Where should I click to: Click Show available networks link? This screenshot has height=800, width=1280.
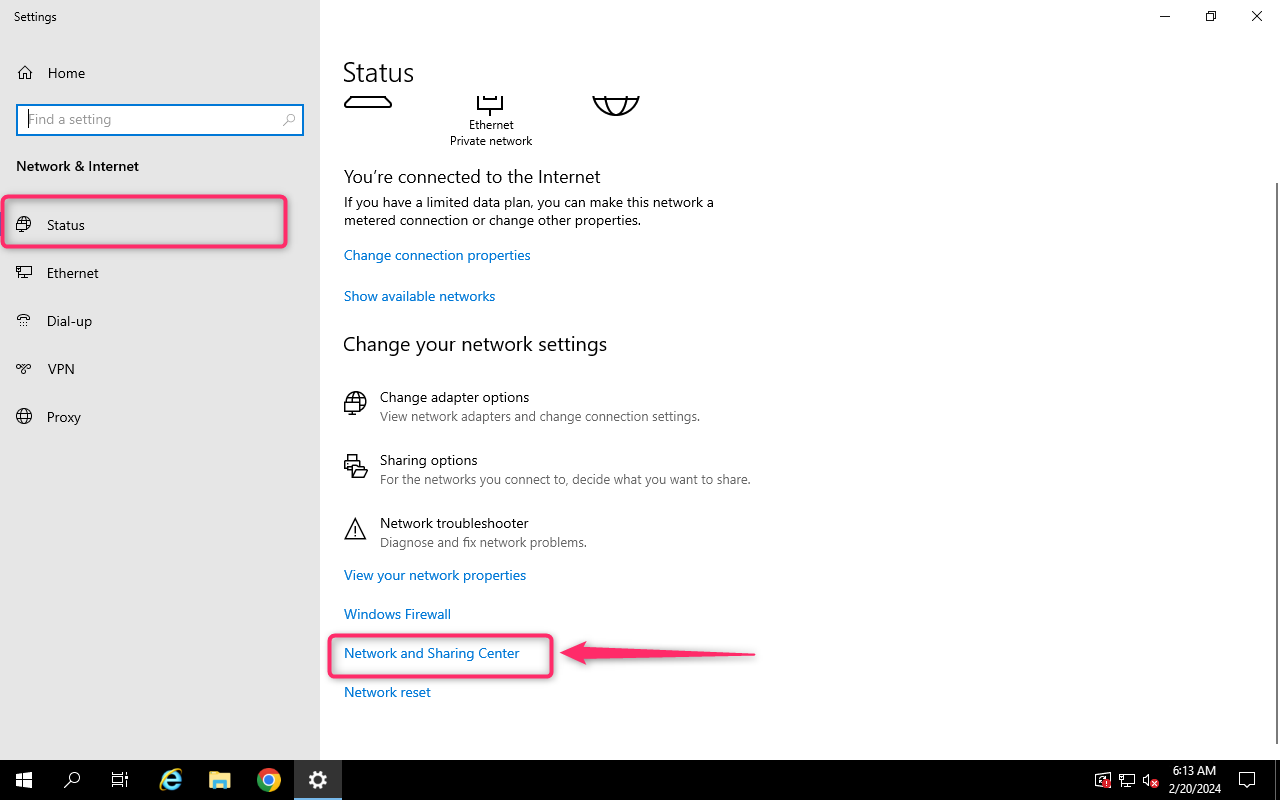tap(419, 296)
